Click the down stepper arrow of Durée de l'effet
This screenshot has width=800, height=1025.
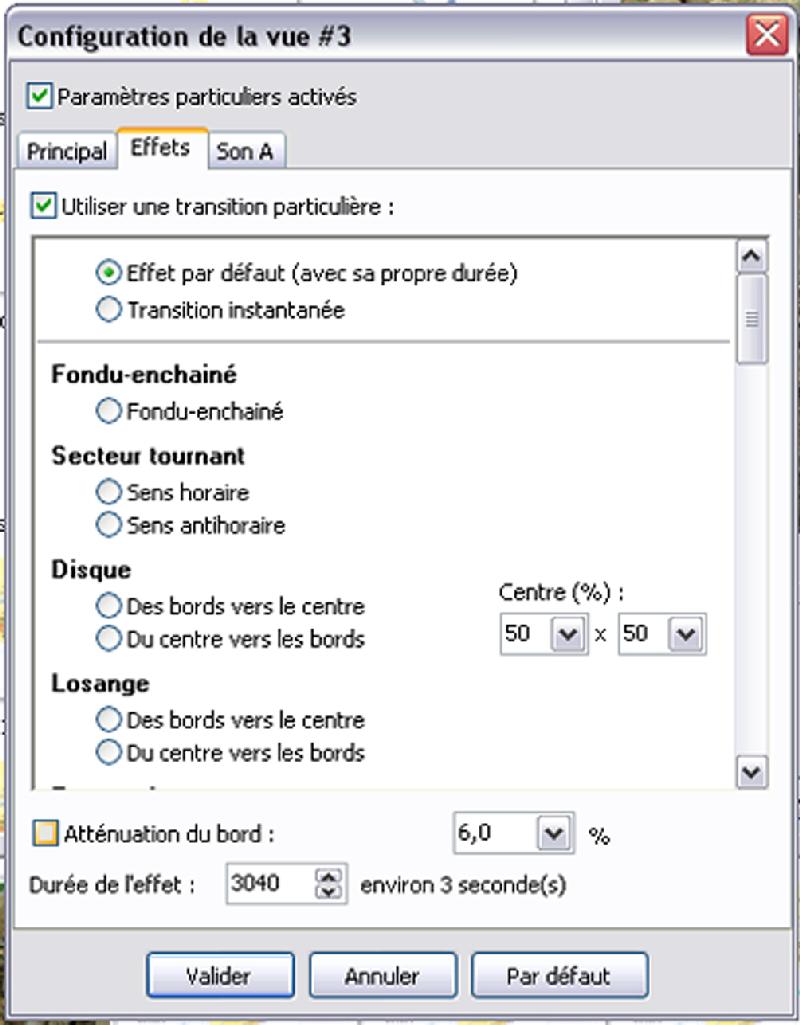(x=329, y=892)
